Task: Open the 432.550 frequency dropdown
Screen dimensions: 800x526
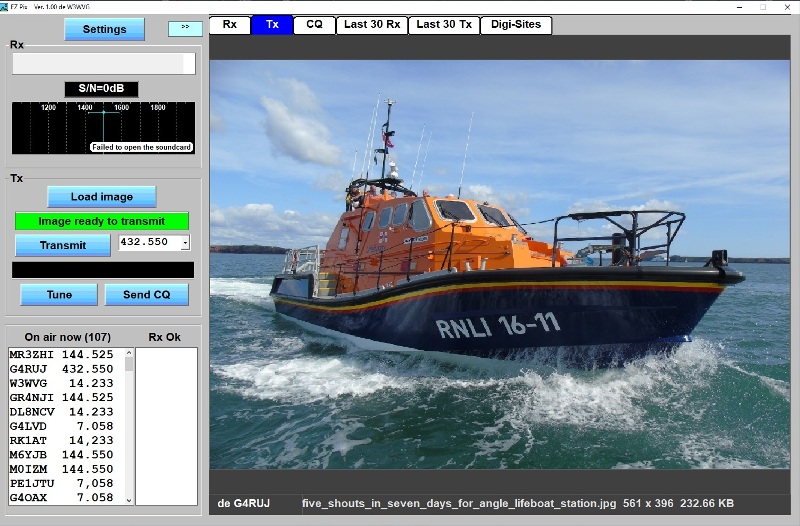Action: 185,242
